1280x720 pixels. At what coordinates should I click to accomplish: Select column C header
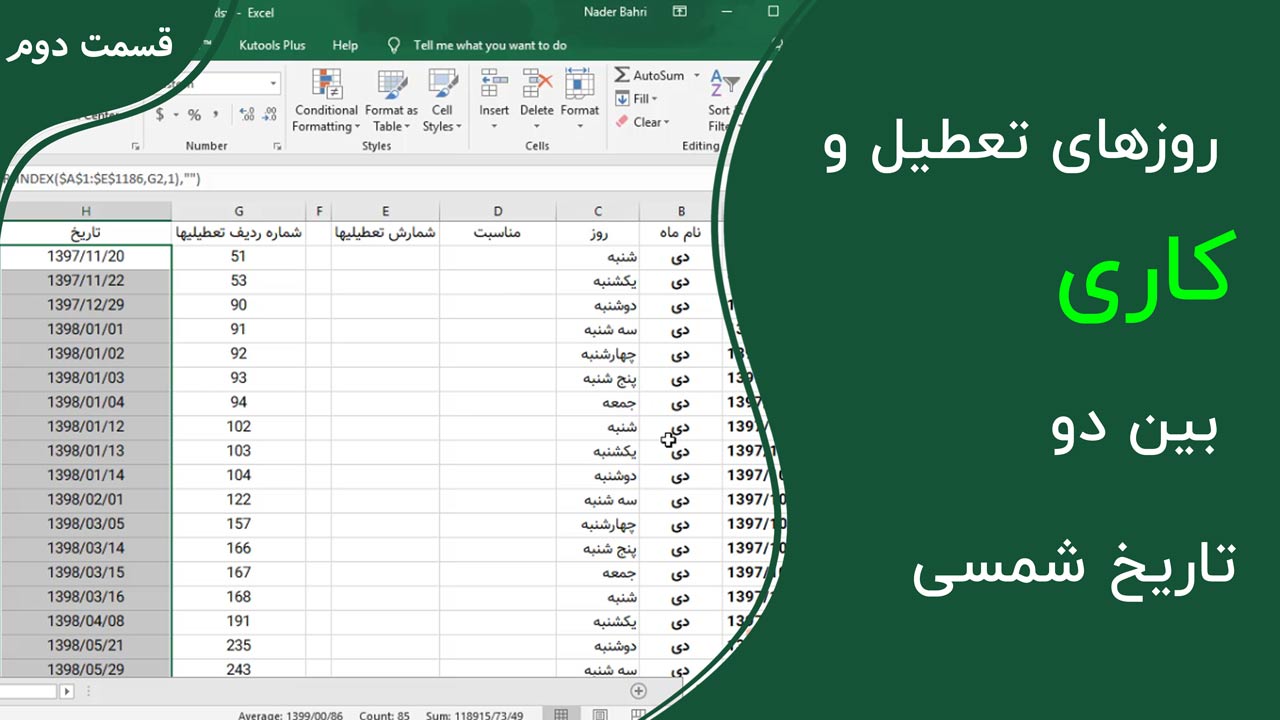click(x=598, y=211)
